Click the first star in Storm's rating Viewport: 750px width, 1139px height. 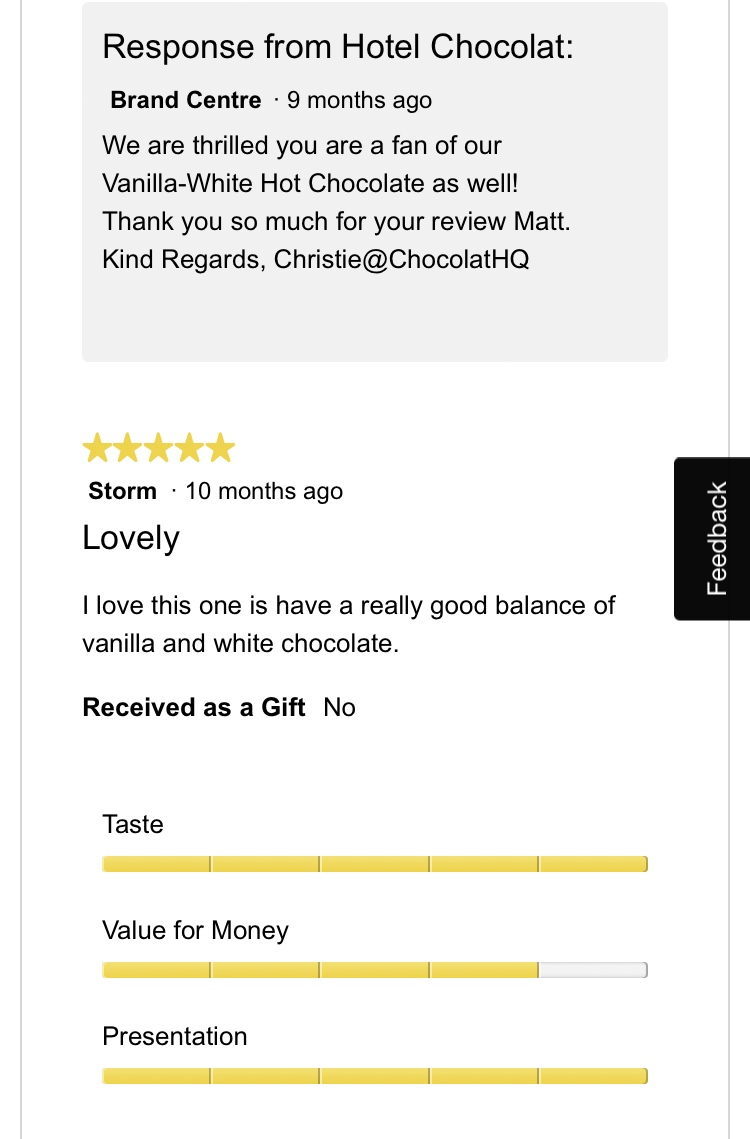click(x=97, y=449)
